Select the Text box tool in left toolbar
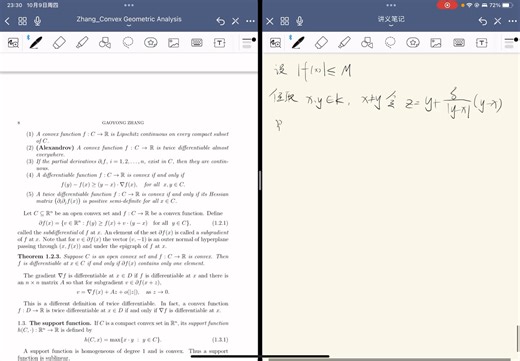 click(x=219, y=43)
